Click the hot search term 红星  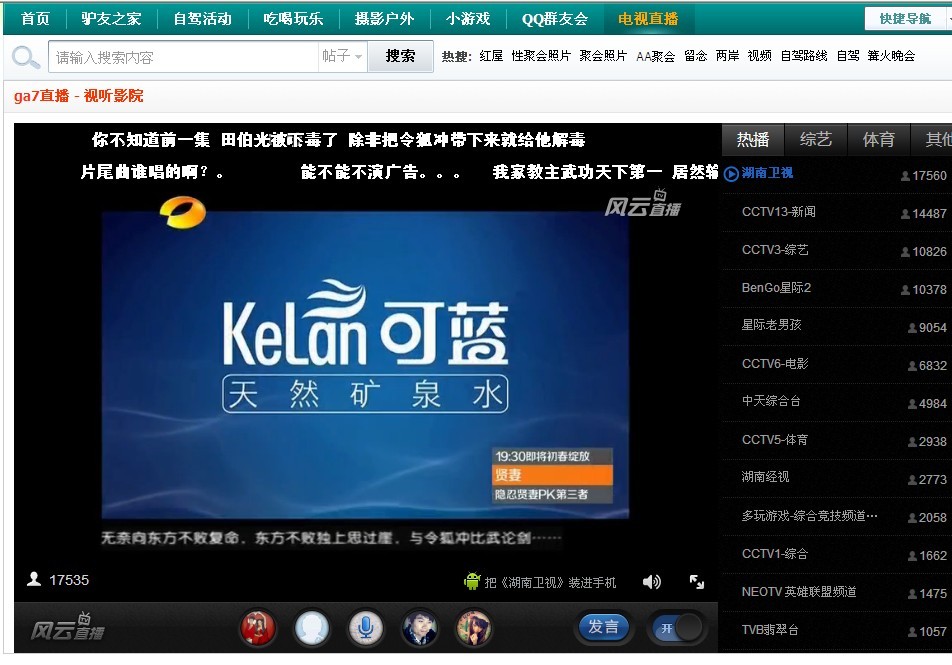[491, 56]
